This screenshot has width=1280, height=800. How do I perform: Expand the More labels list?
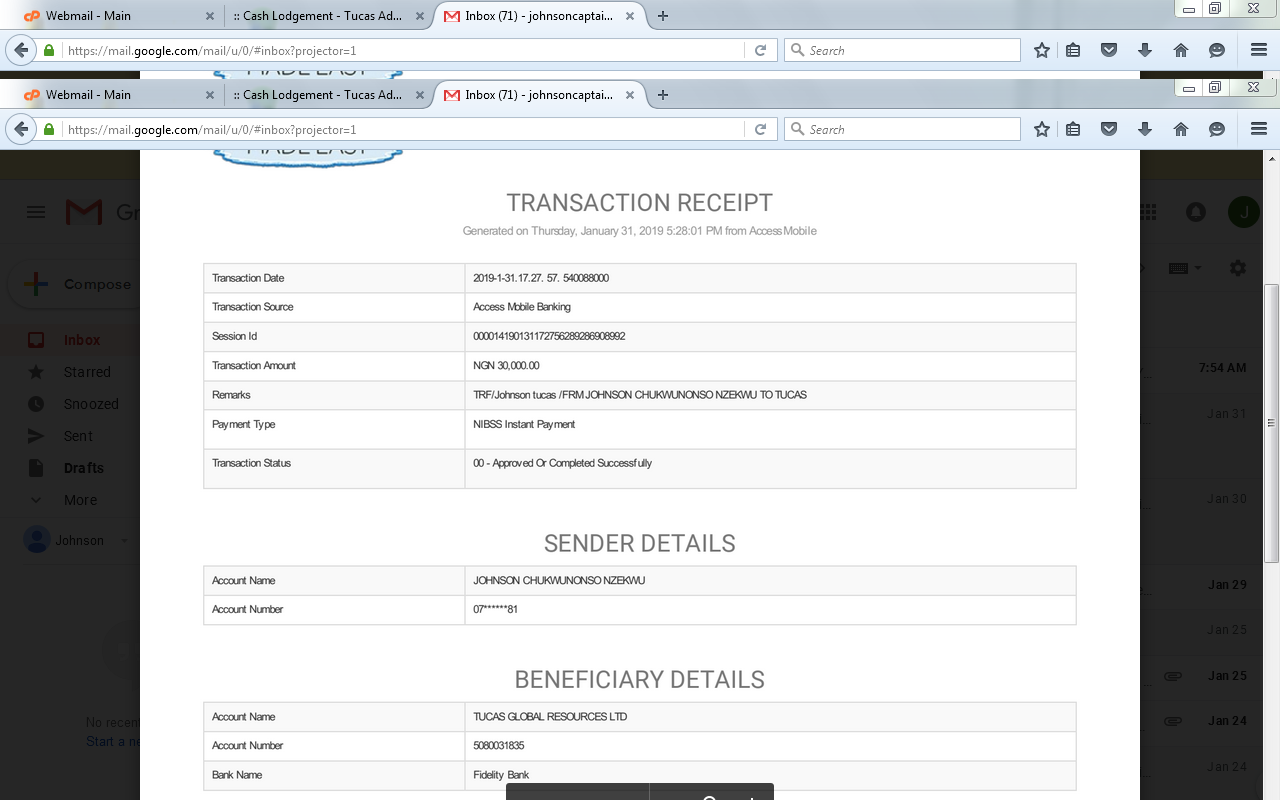pos(80,500)
